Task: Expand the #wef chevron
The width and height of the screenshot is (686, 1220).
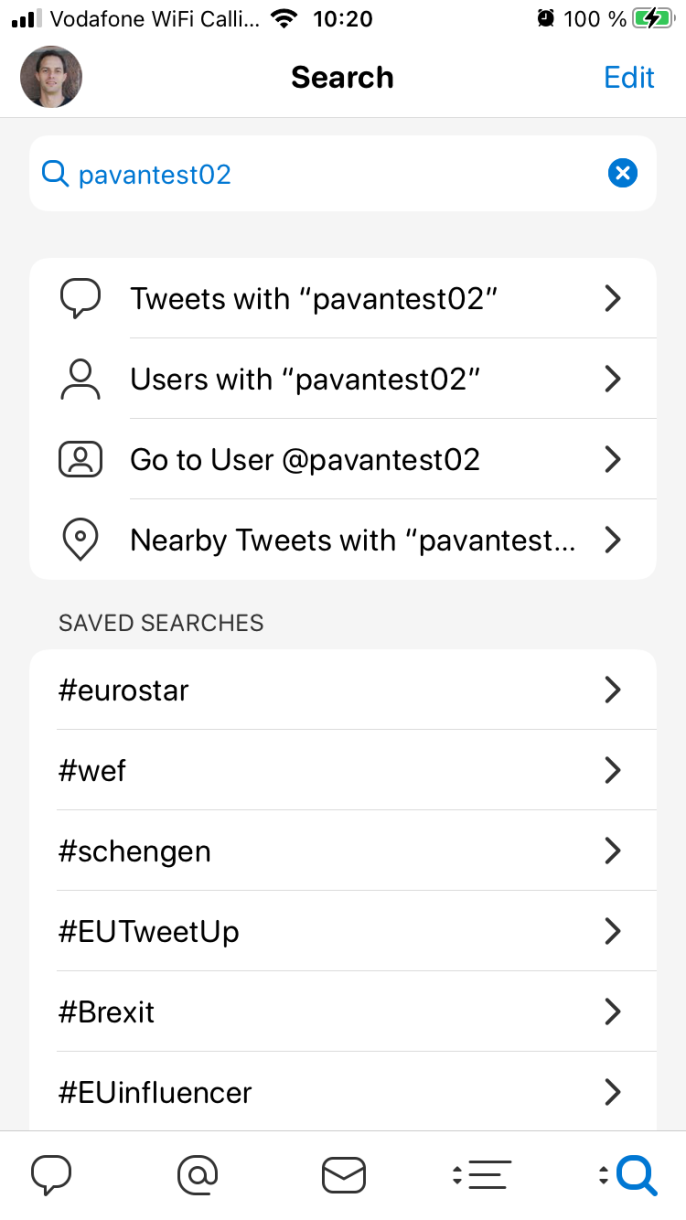Action: tap(613, 771)
